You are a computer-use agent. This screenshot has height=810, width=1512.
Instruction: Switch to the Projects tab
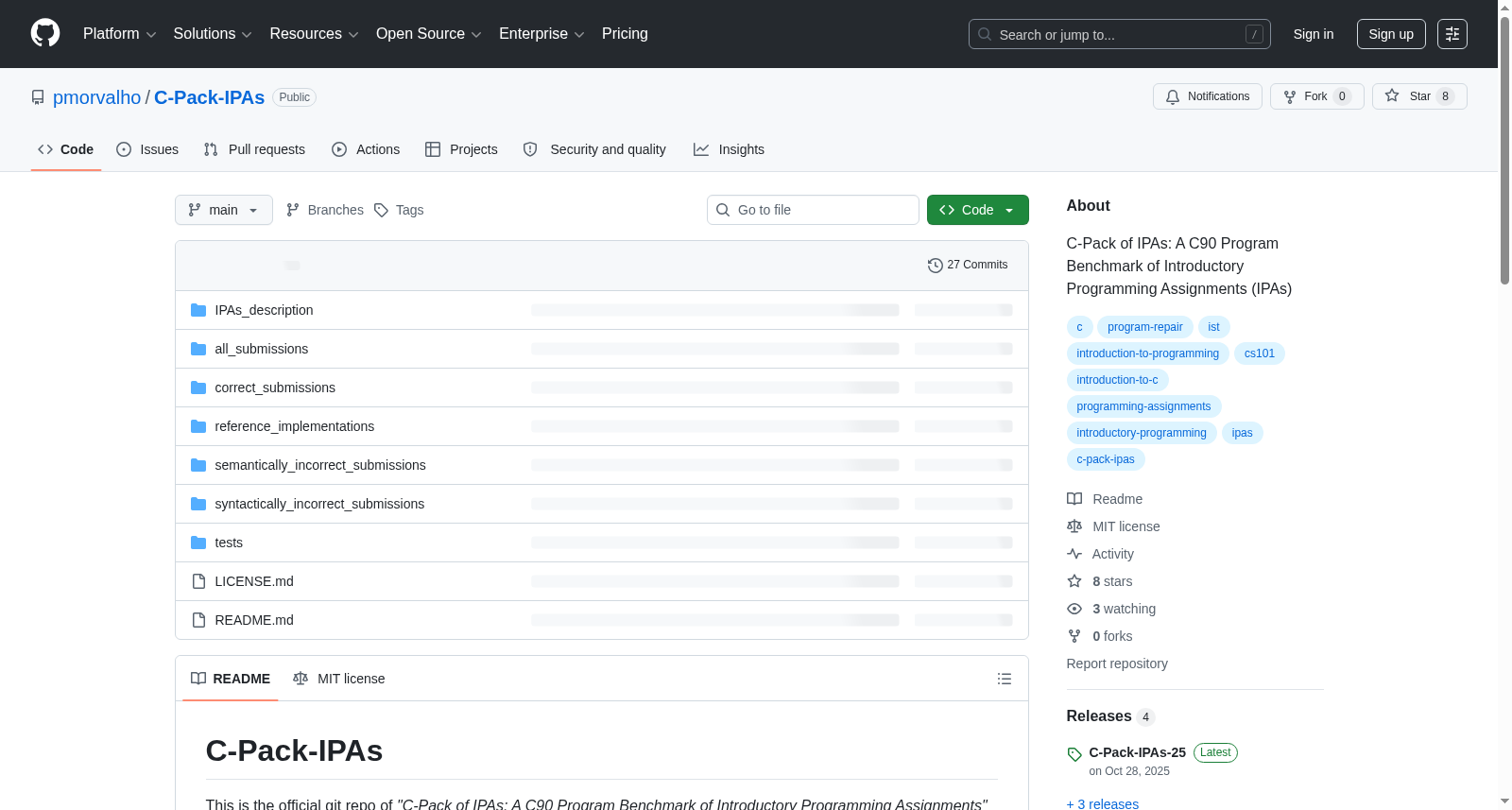(x=461, y=149)
